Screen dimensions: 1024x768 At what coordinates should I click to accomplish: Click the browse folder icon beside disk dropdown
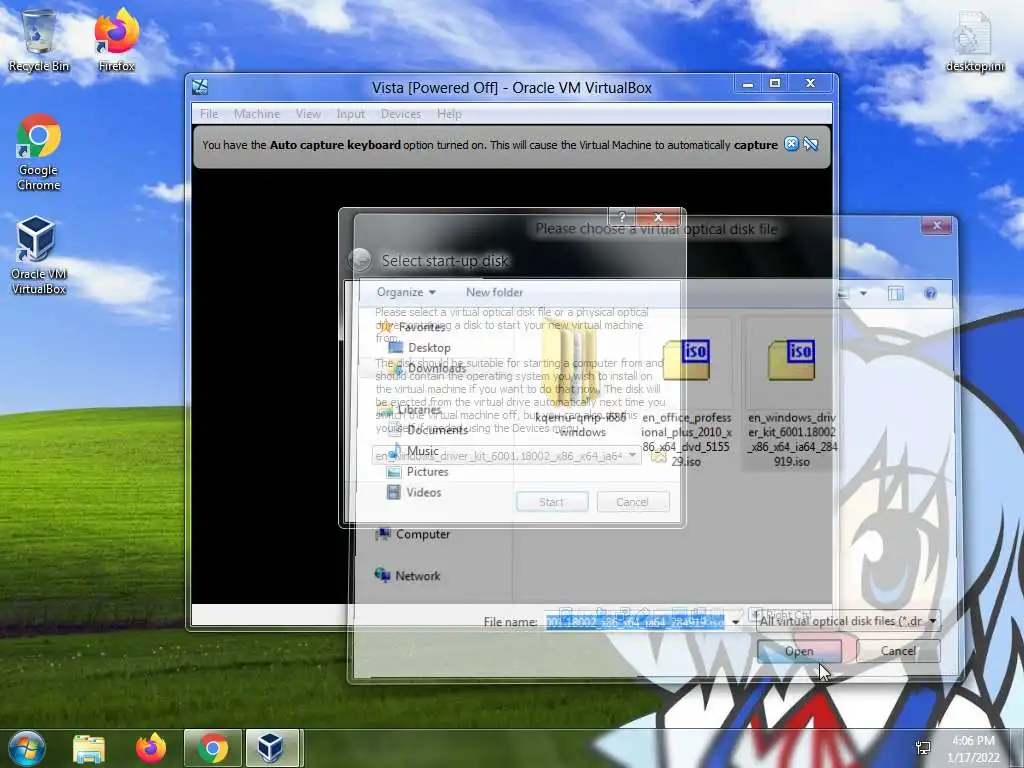(659, 456)
